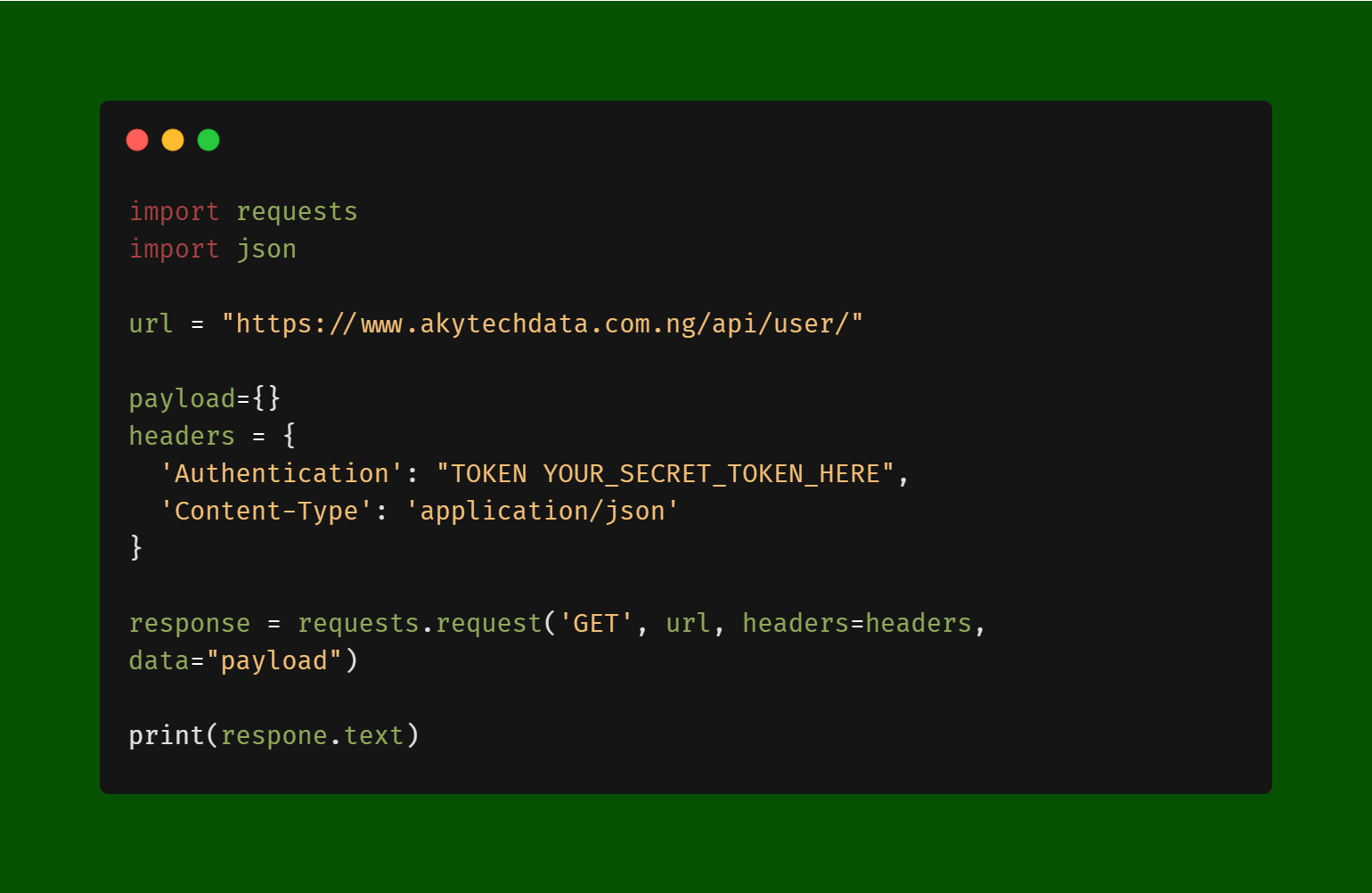Click the print function name

tap(167, 735)
